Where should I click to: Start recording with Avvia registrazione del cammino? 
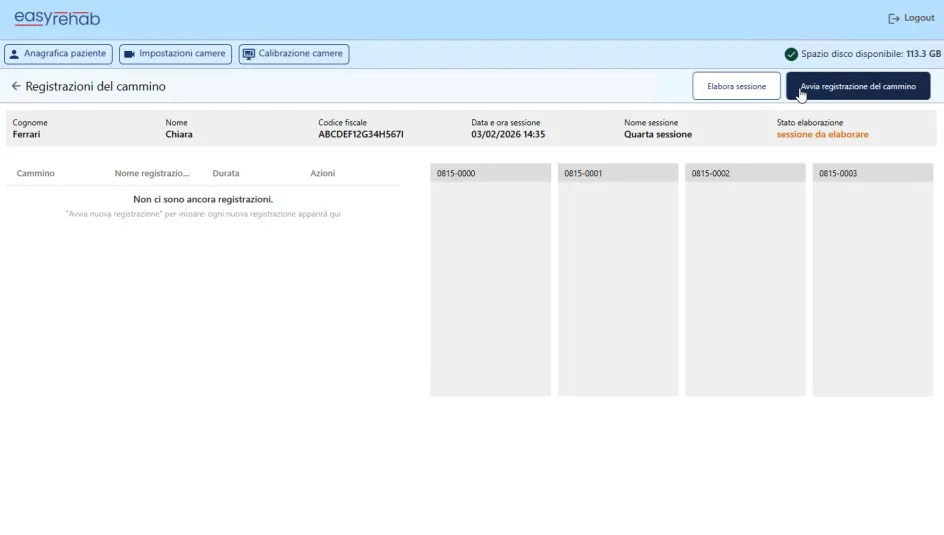point(858,87)
